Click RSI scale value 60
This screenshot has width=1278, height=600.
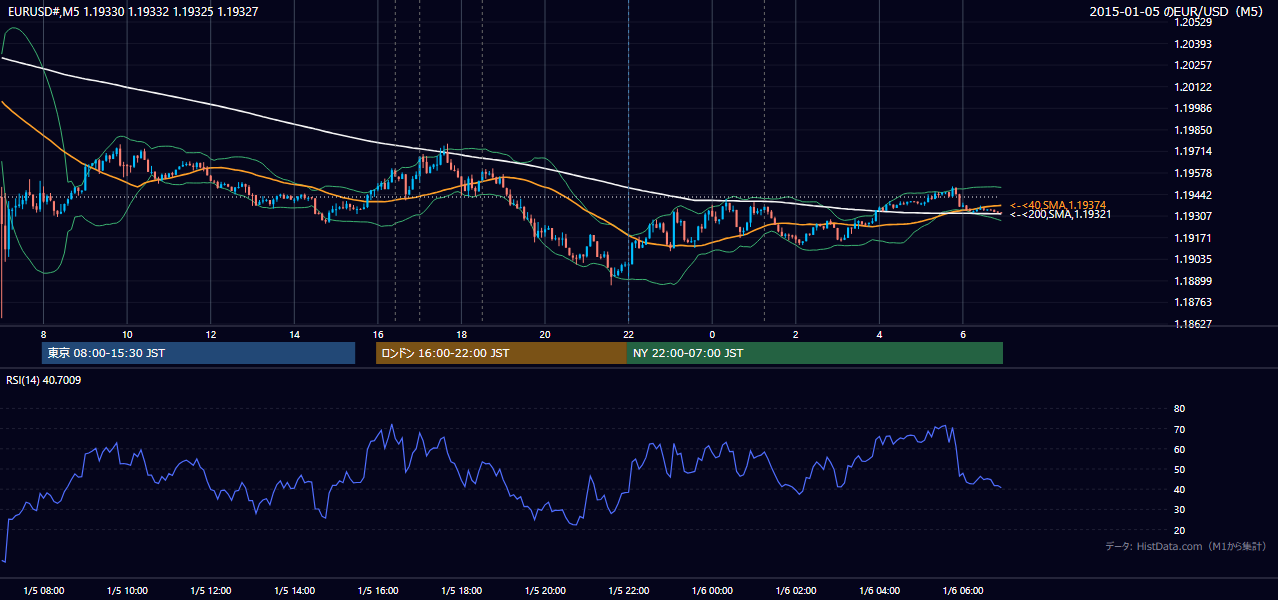coord(1179,449)
